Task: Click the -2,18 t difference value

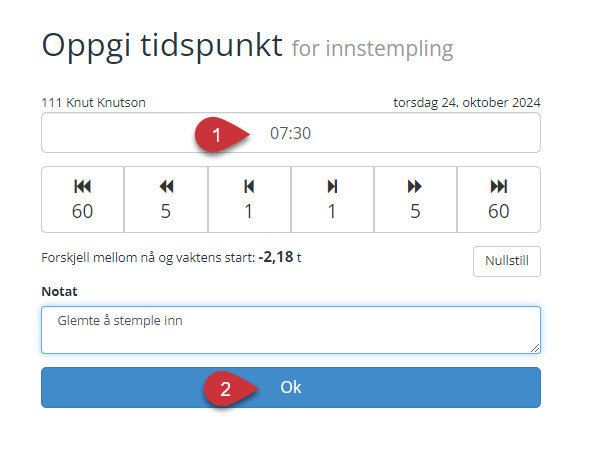Action: [x=280, y=257]
